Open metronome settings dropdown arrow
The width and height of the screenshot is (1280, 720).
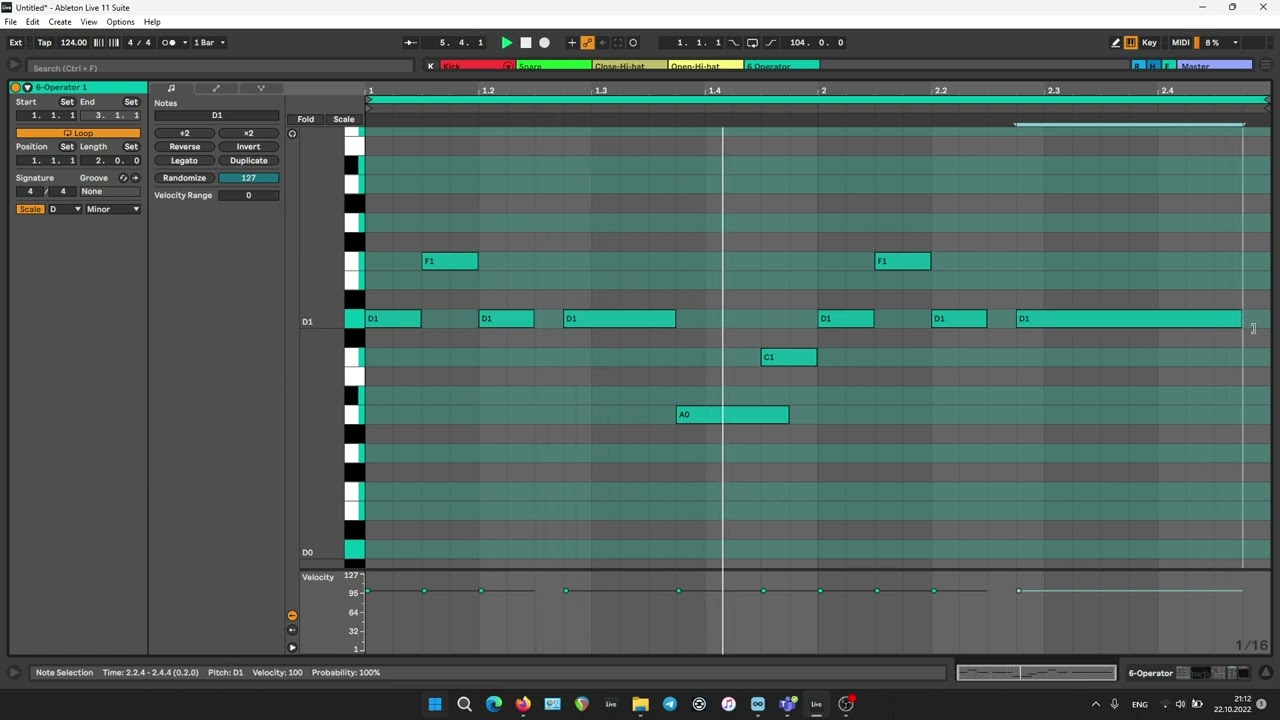point(185,43)
